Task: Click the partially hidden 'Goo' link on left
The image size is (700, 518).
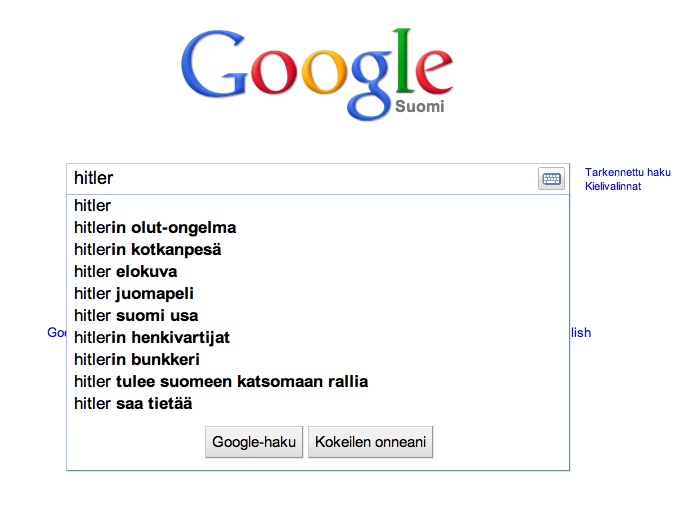Action: click(56, 333)
